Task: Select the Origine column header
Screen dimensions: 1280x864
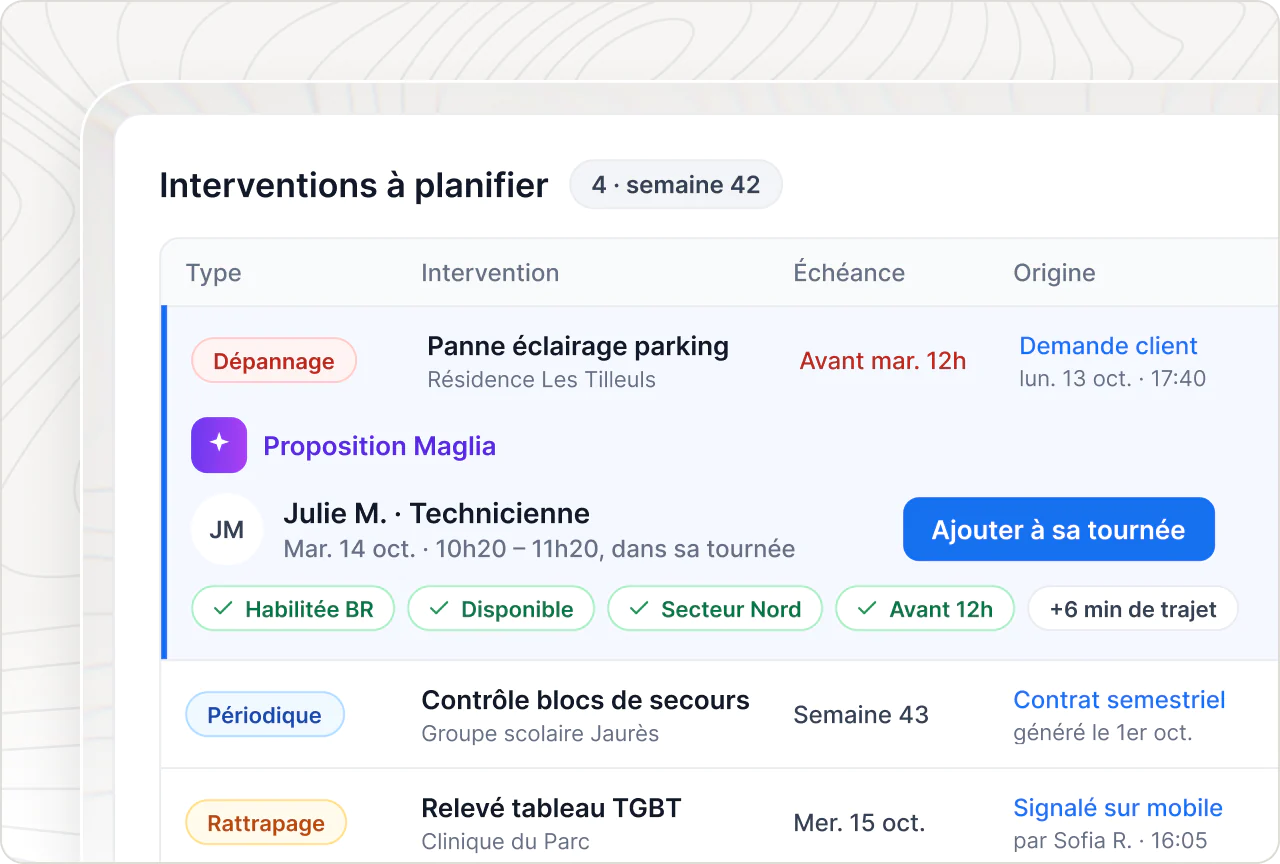Action: tap(1054, 273)
